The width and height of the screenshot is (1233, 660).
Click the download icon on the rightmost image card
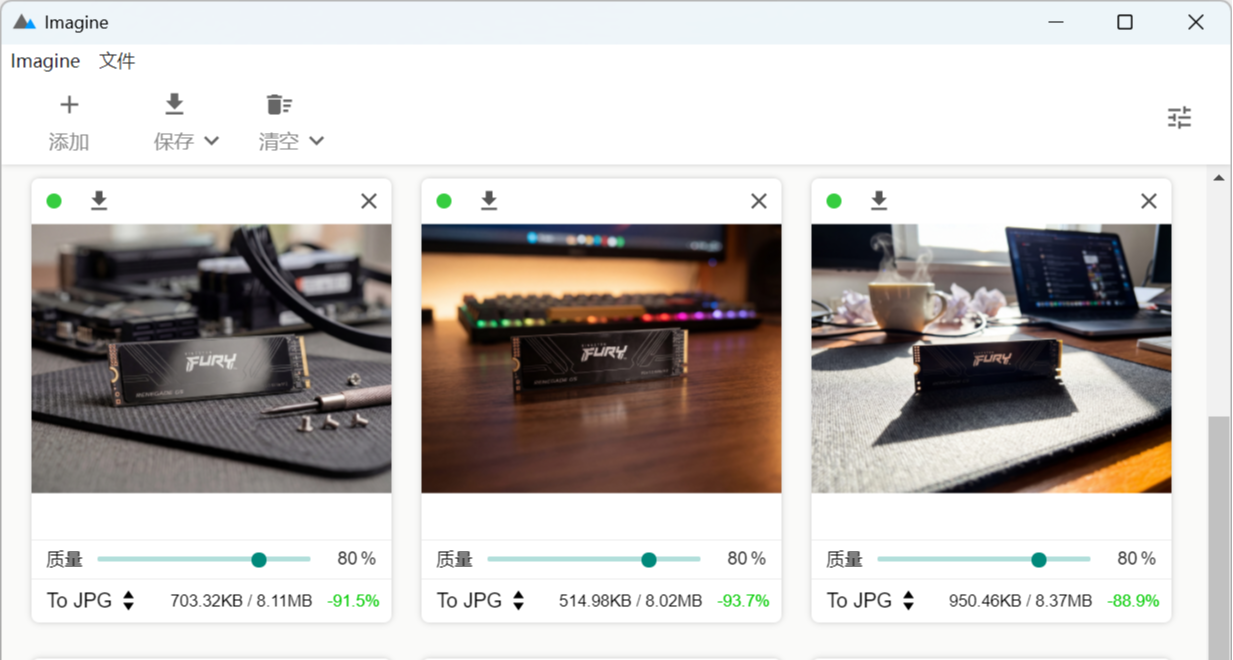pos(878,200)
